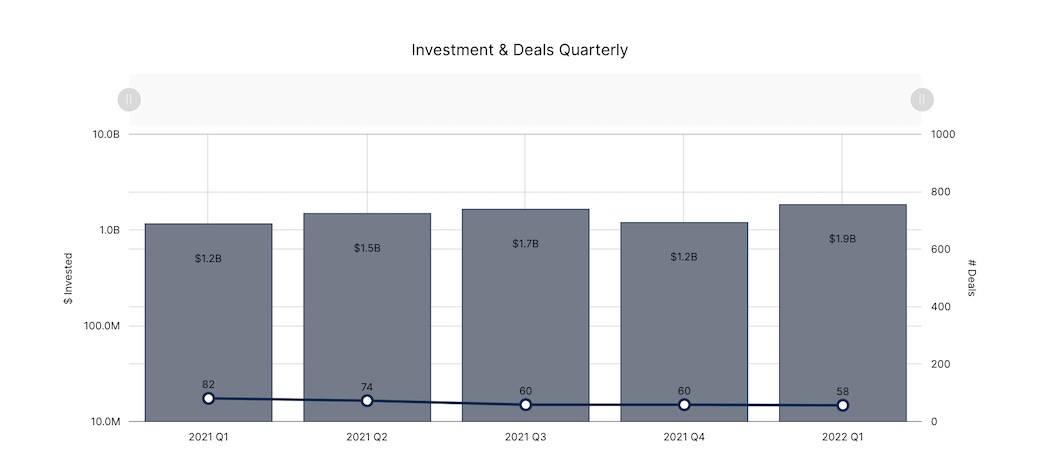This screenshot has height=463, width=1050.
Task: Click the "Investment & Deals Quarterly" chart title
Action: 520,49
